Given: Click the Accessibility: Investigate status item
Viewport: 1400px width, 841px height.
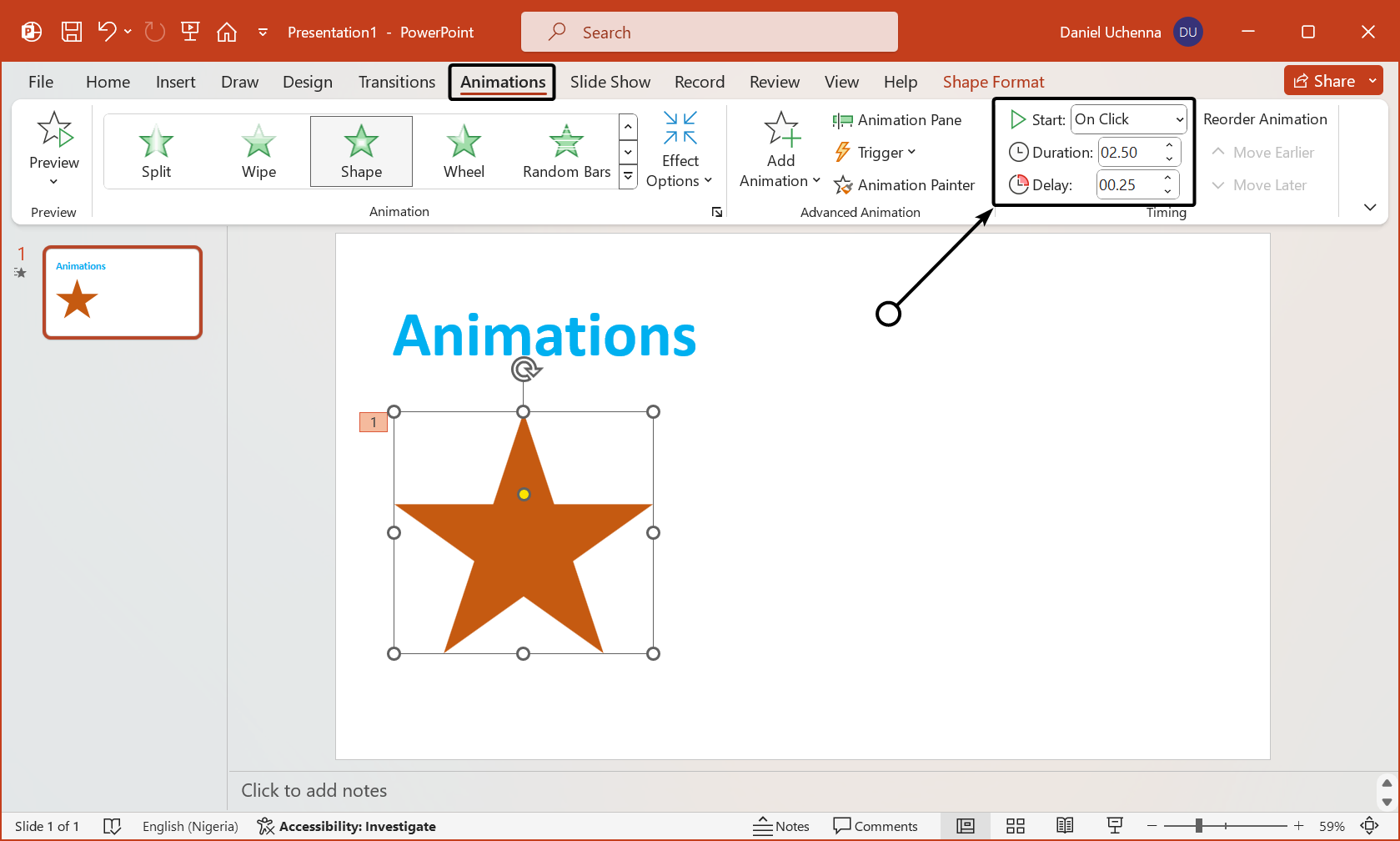Looking at the screenshot, I should click(x=347, y=826).
